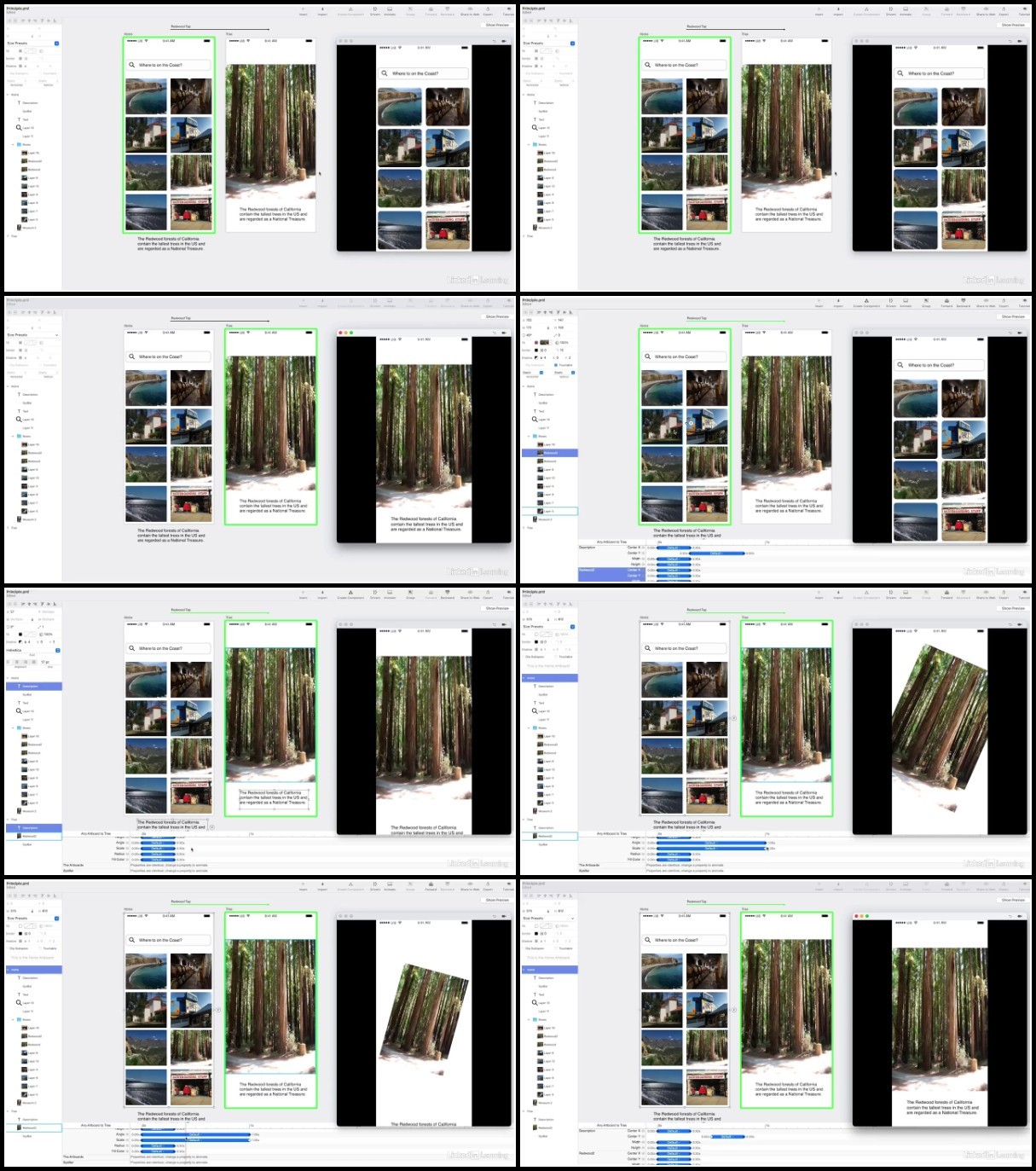Click Drivers toolbar icon in Redwood2-highlighted frame
Image resolution: width=1036 pixels, height=1171 pixels.
point(891,300)
